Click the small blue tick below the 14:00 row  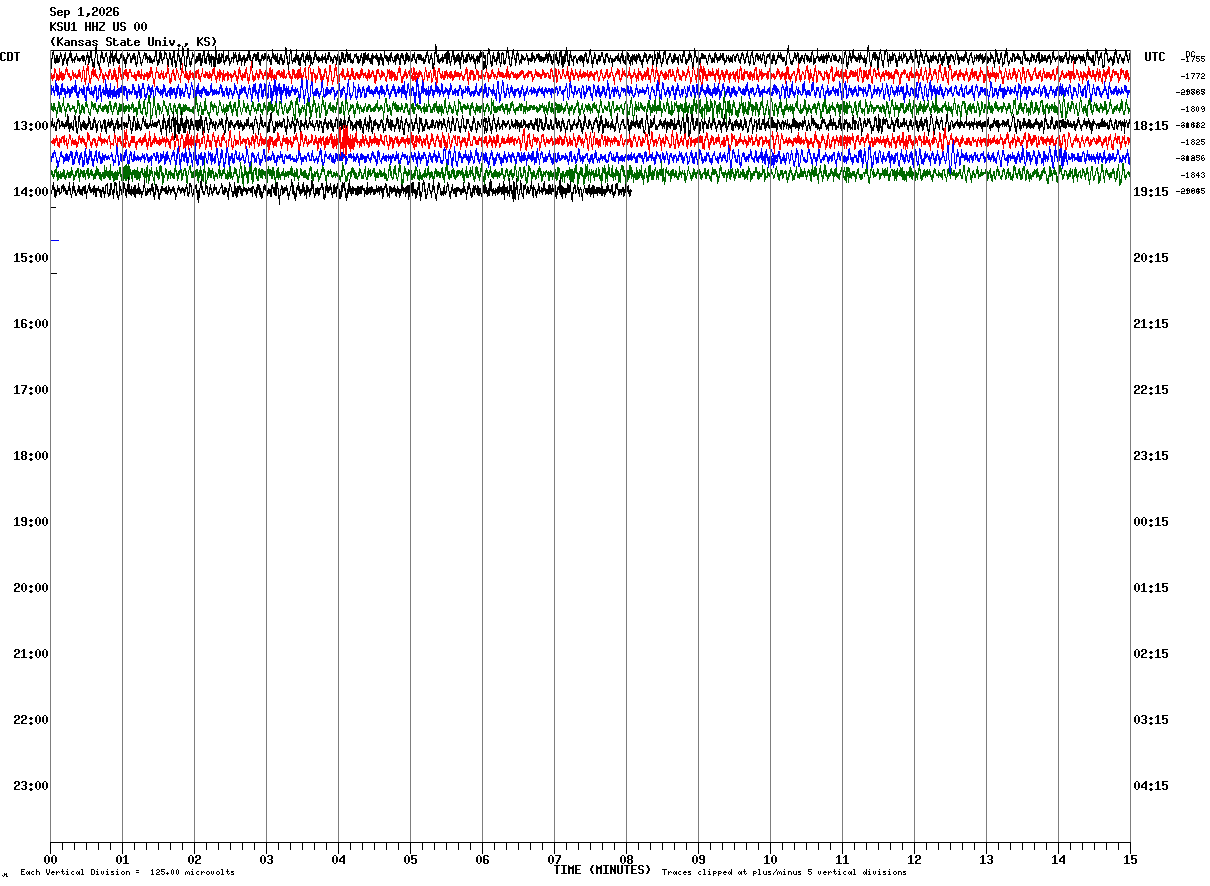pyautogui.click(x=55, y=240)
